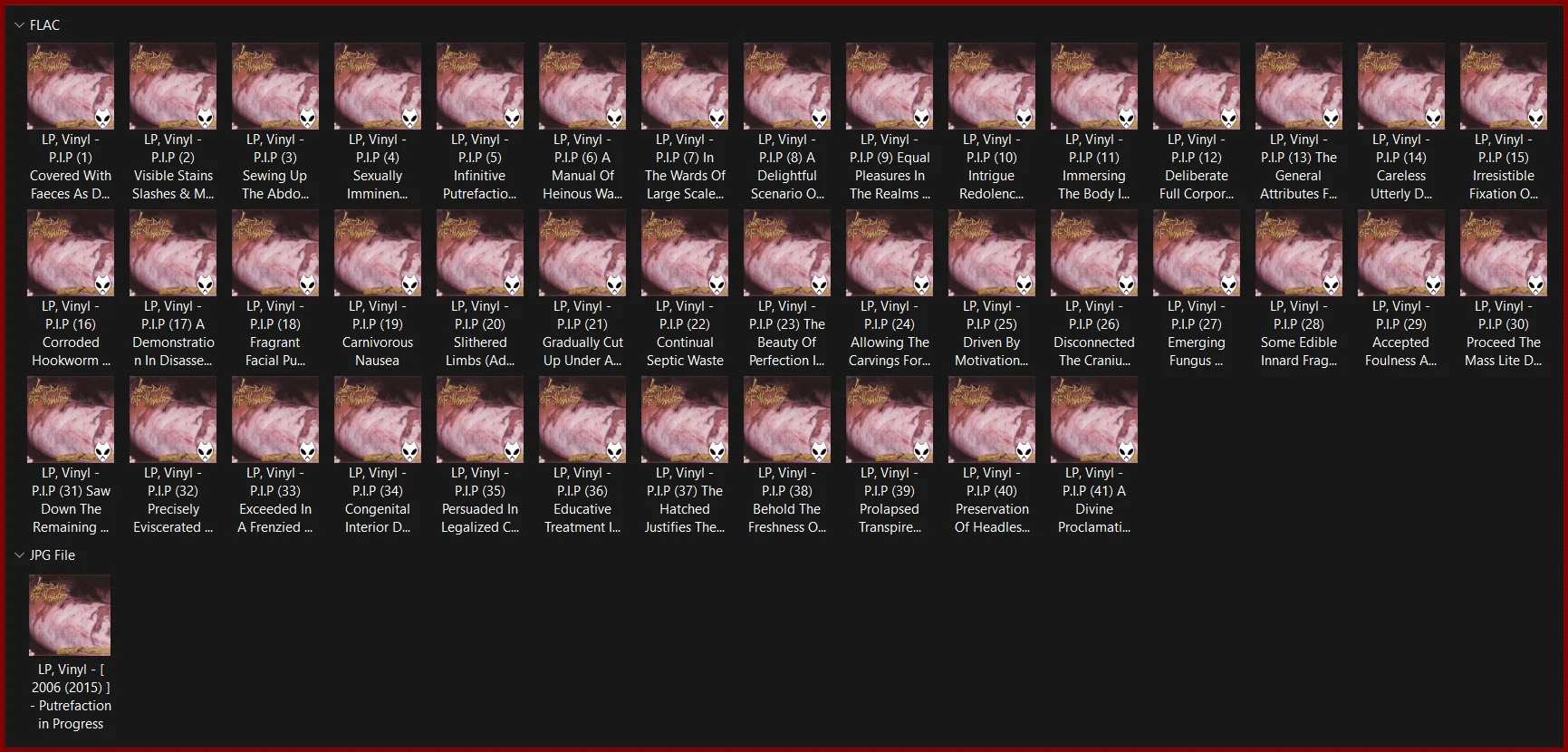Click the 'P.I.P (6) A Manual Of Heinous' filename
This screenshot has height=752, width=1568.
point(582,167)
